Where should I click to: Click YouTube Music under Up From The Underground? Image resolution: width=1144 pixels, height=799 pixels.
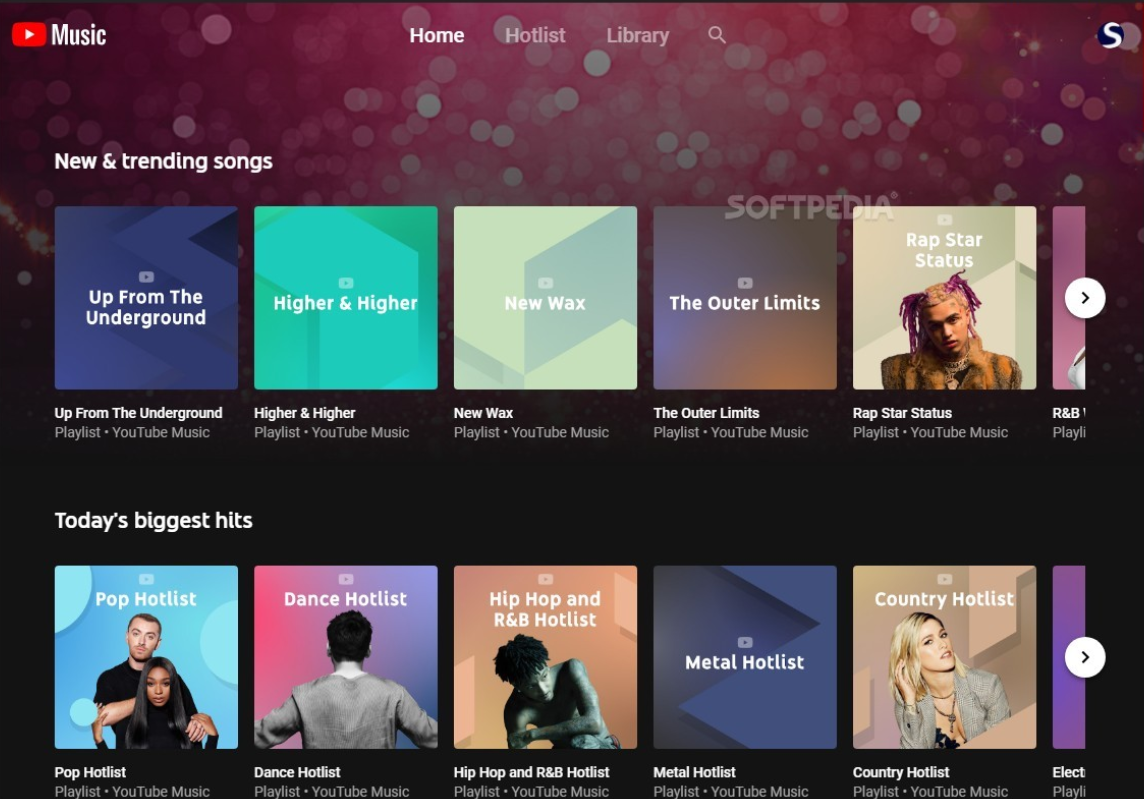pyautogui.click(x=161, y=433)
